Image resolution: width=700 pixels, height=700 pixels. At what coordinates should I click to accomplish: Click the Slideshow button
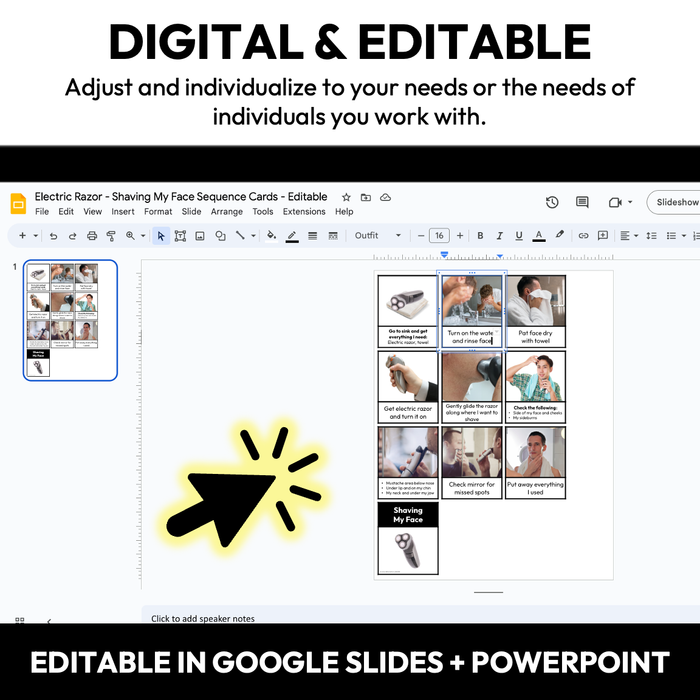pos(676,202)
